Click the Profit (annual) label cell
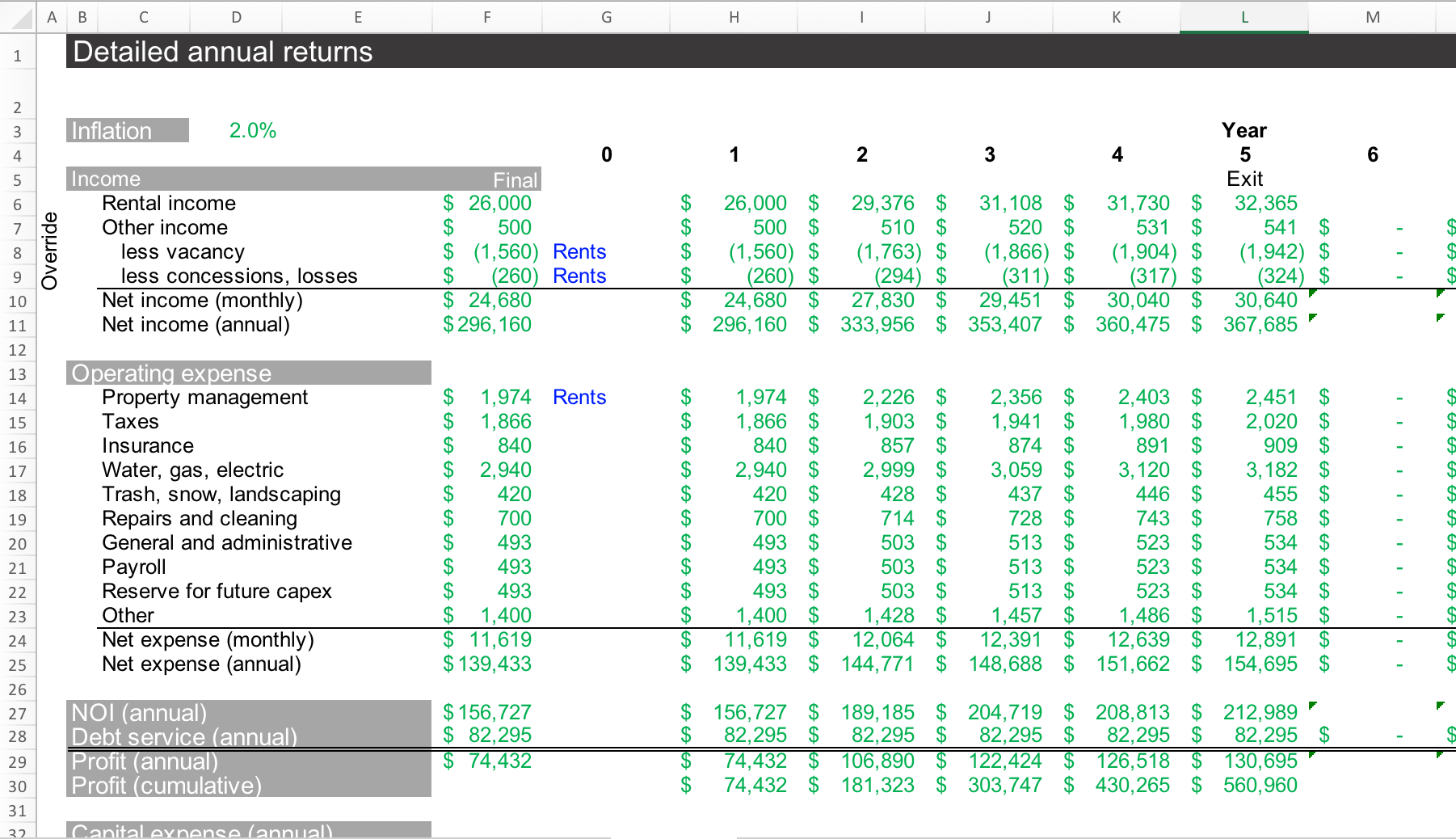Image resolution: width=1456 pixels, height=839 pixels. [x=249, y=761]
